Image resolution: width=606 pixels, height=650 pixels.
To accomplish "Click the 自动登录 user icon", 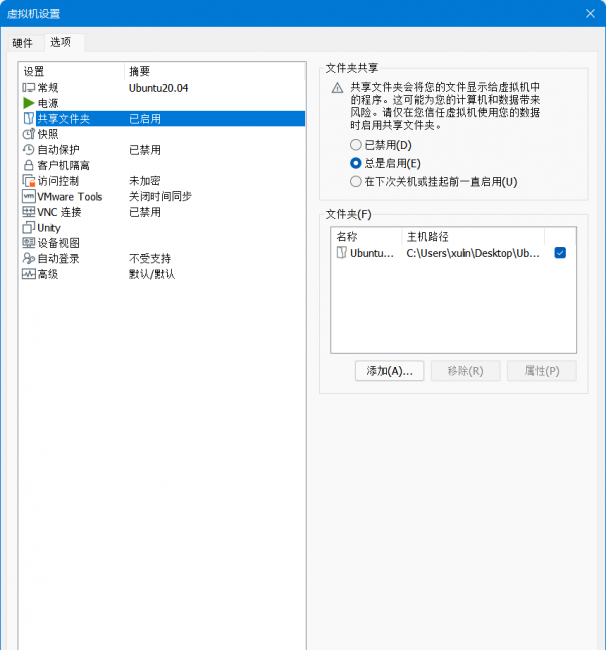I will click(28, 258).
